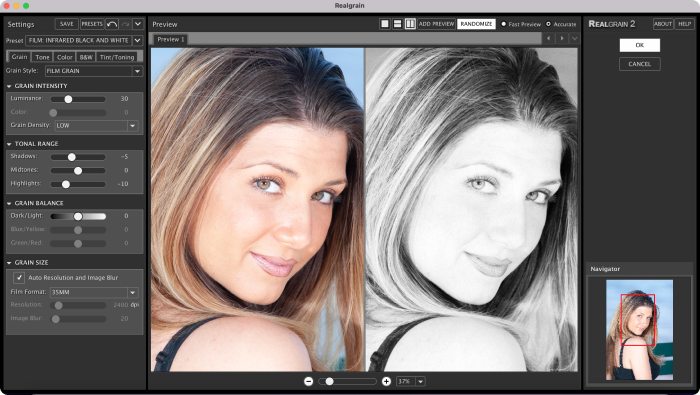
Task: Open the Help button
Action: click(x=684, y=24)
